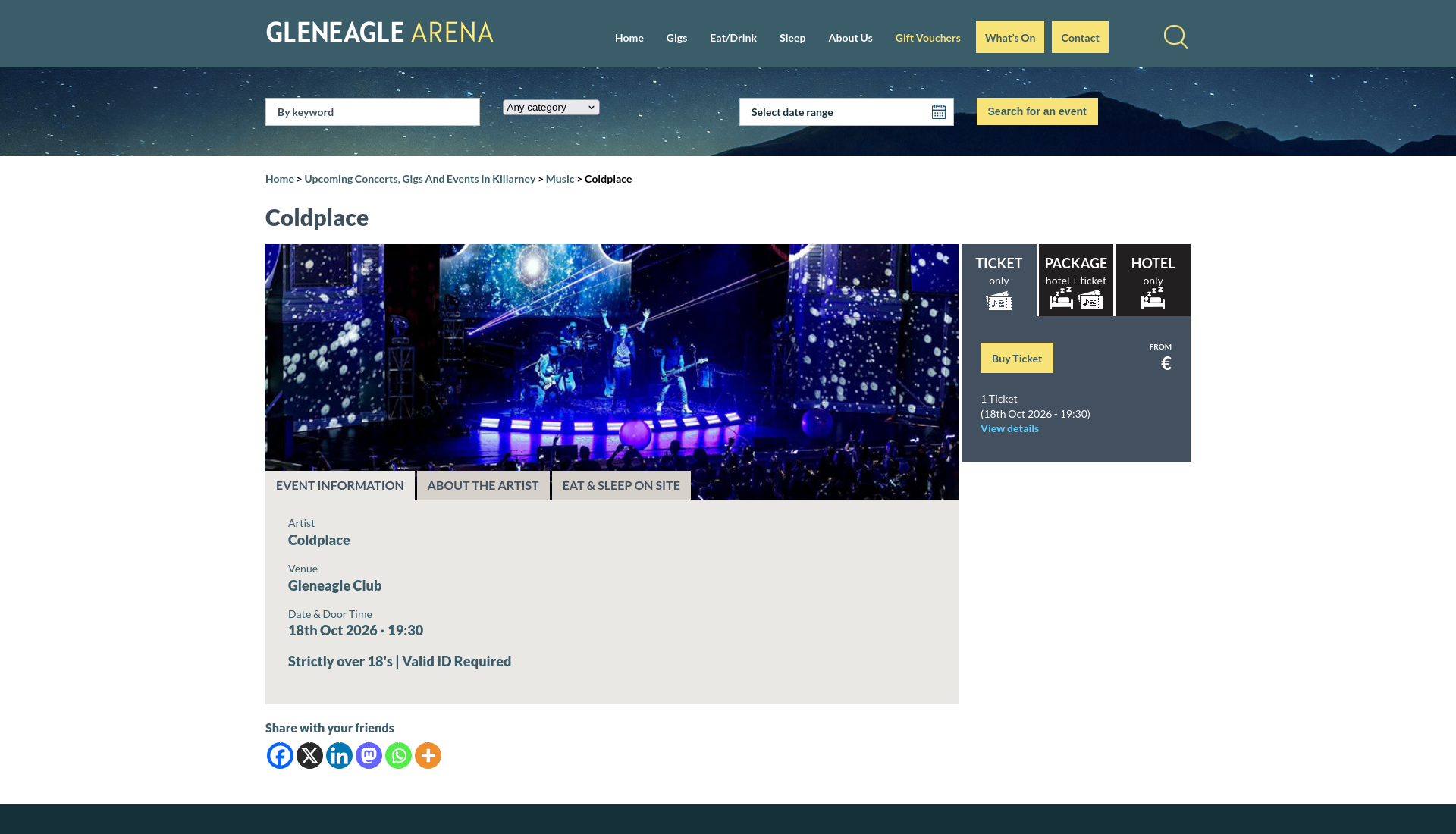
Task: Click the Gleneagle Club venue text
Action: 334,585
